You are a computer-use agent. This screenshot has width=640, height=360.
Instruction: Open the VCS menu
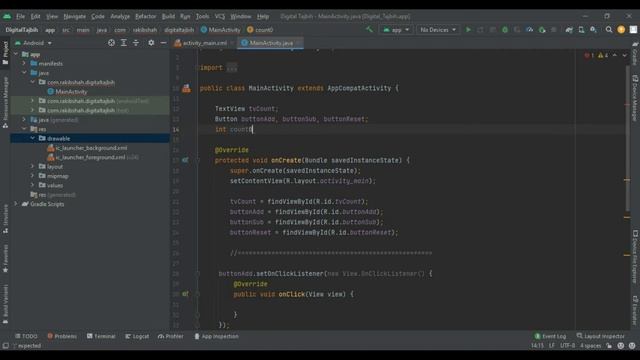pyautogui.click(x=220, y=16)
